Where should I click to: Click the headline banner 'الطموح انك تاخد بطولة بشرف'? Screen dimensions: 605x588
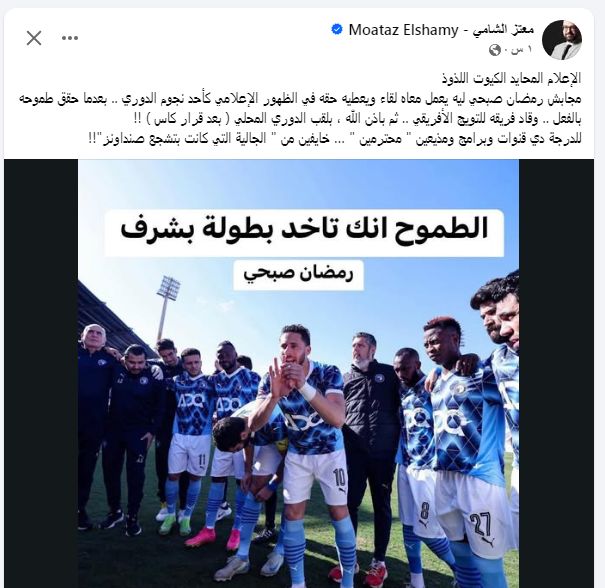click(x=304, y=233)
